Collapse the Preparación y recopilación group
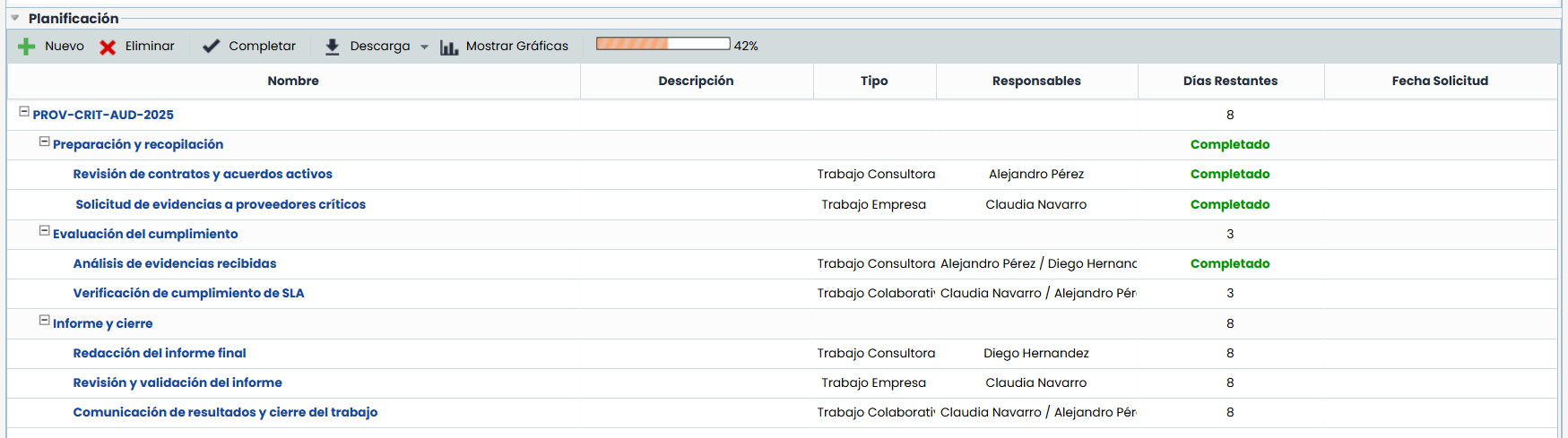 click(x=44, y=142)
